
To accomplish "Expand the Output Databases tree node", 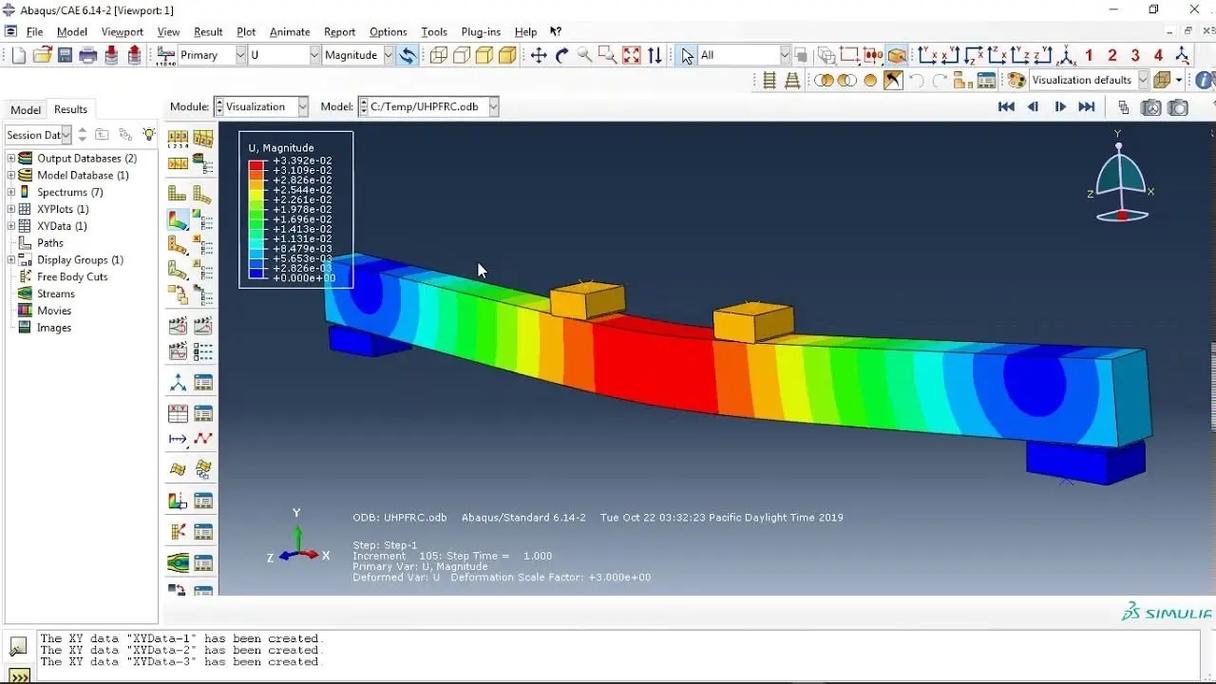I will click(x=11, y=158).
